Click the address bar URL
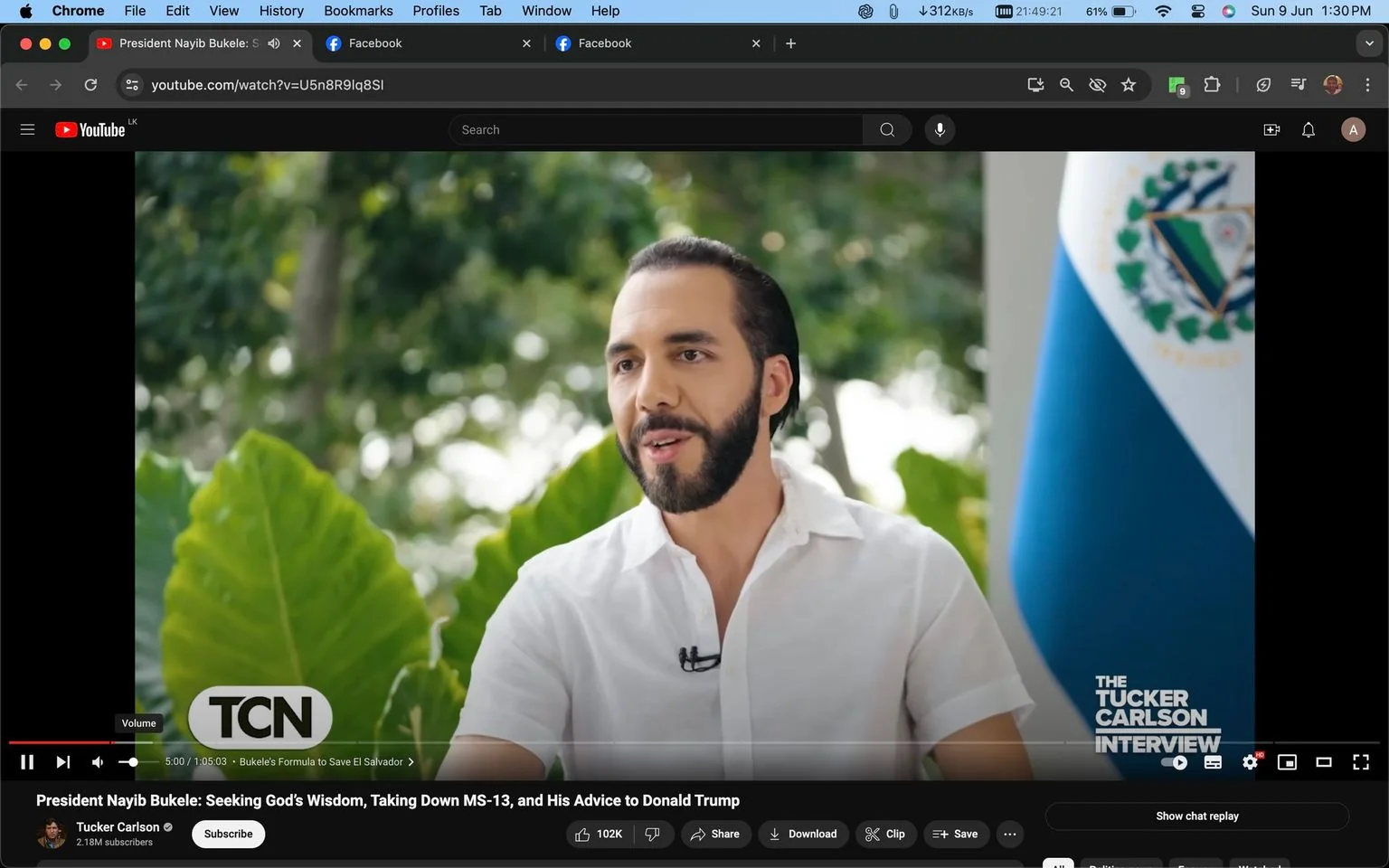The width and height of the screenshot is (1389, 868). point(268,84)
